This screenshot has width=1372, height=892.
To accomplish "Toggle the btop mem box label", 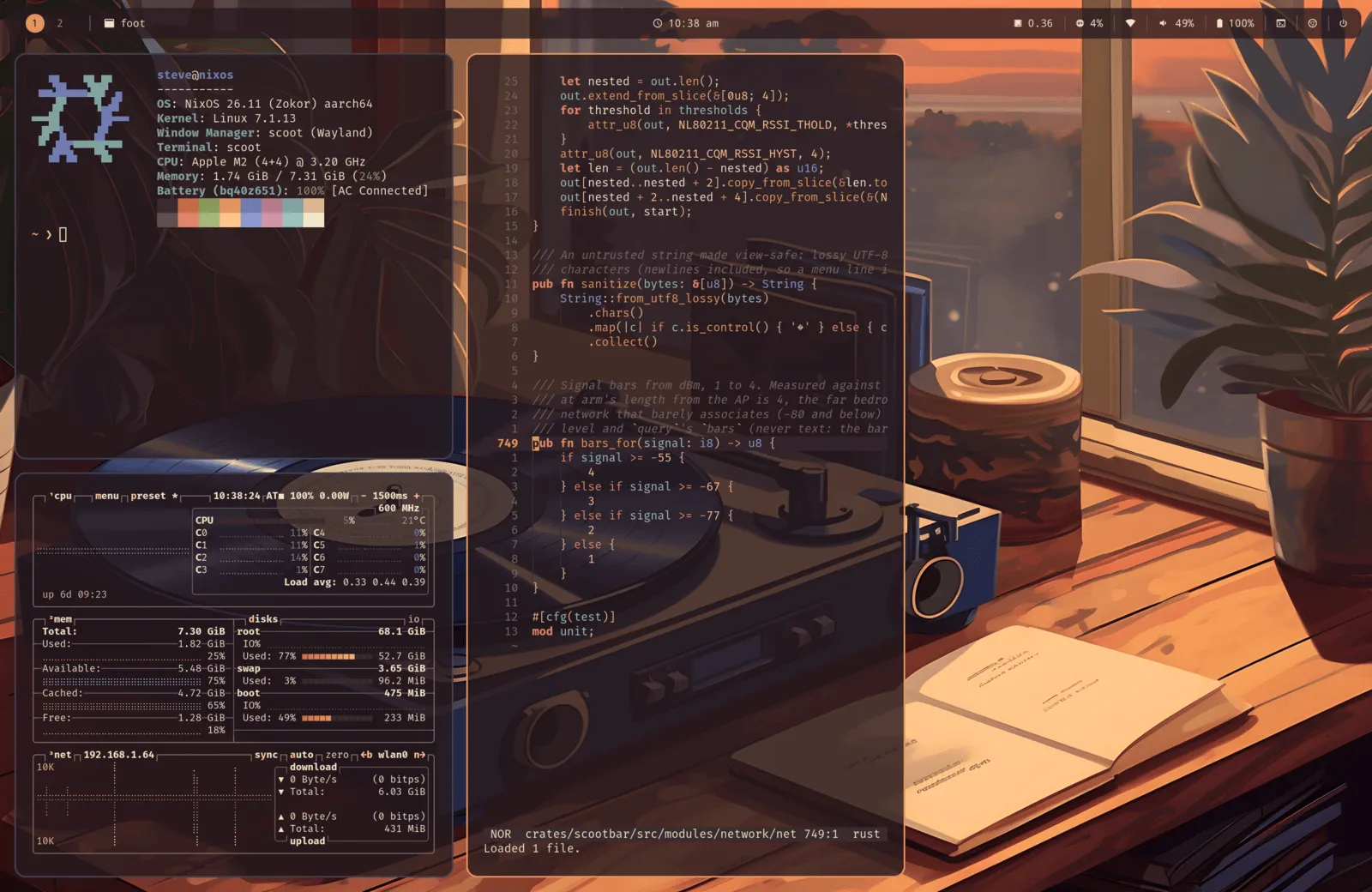I will pyautogui.click(x=61, y=619).
